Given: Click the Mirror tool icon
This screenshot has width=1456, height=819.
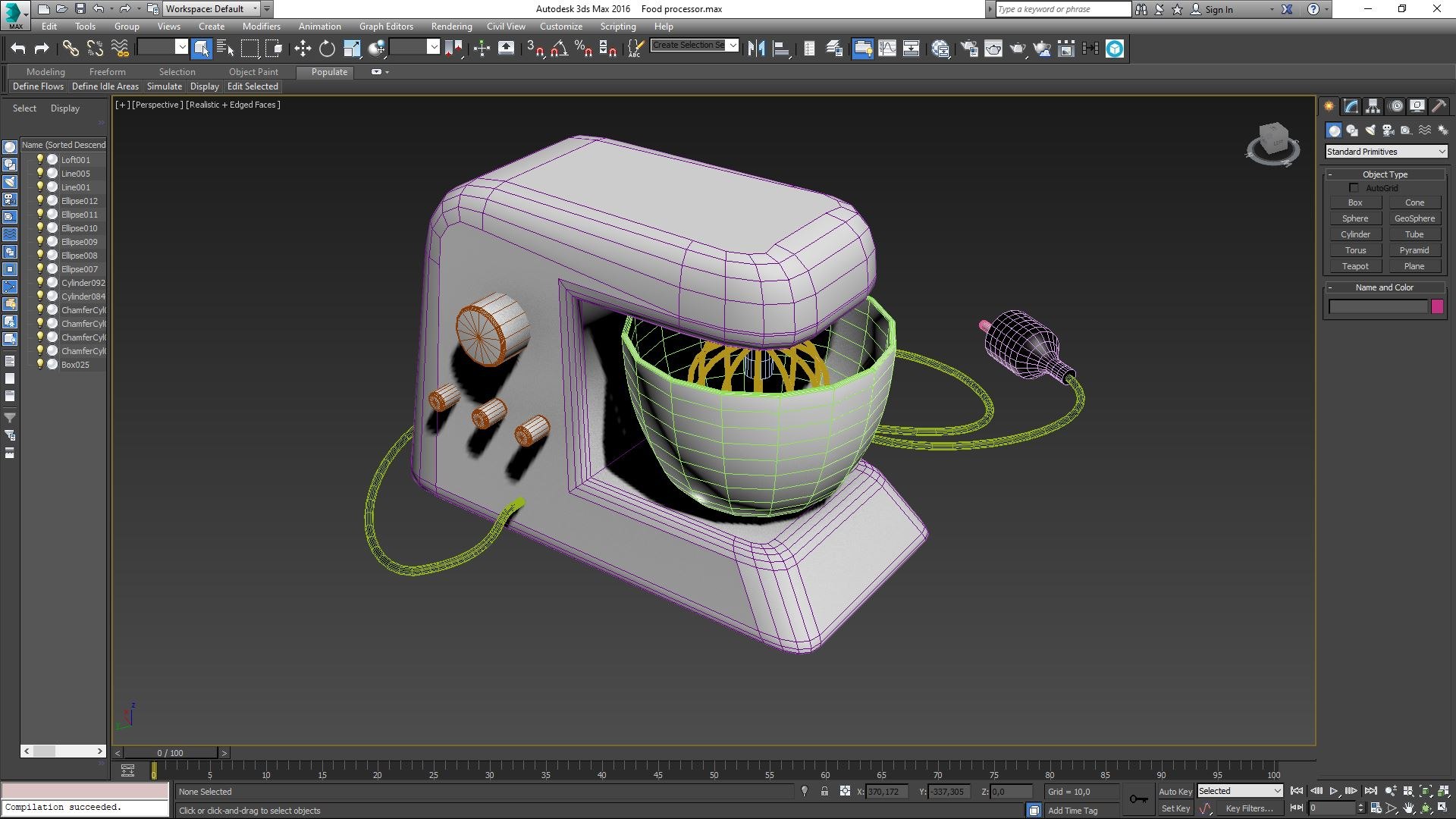Looking at the screenshot, I should point(756,49).
